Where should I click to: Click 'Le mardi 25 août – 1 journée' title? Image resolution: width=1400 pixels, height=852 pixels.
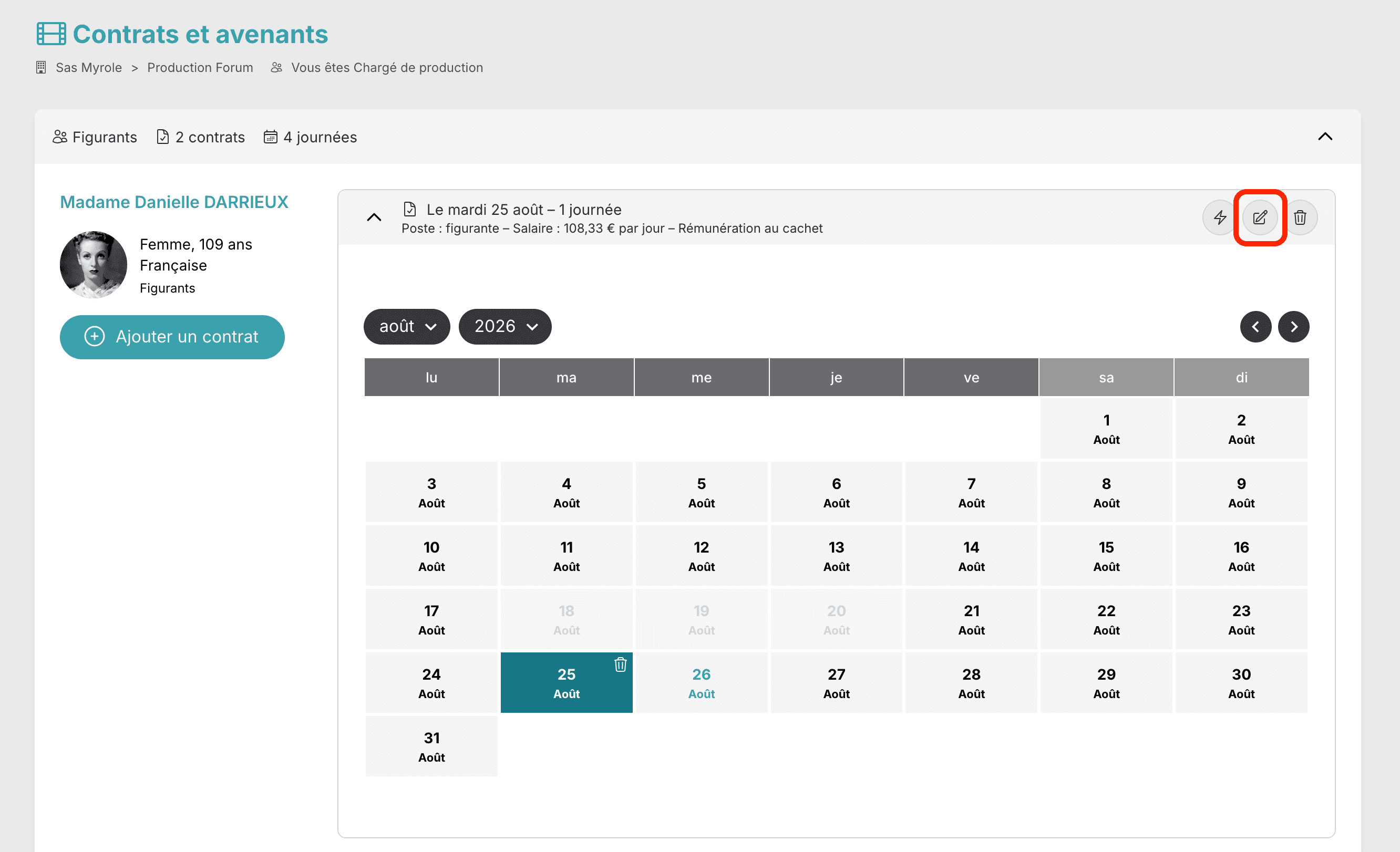pyautogui.click(x=524, y=210)
